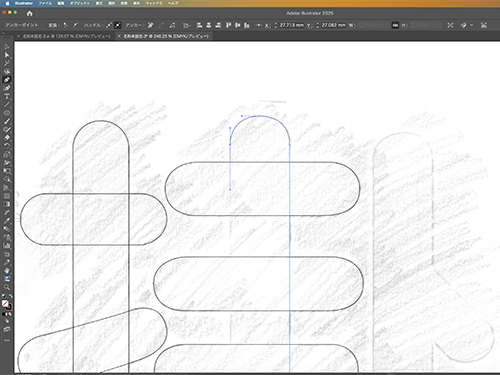The image size is (500, 375).
Task: Select the Free Transform tool
Action: point(7,171)
